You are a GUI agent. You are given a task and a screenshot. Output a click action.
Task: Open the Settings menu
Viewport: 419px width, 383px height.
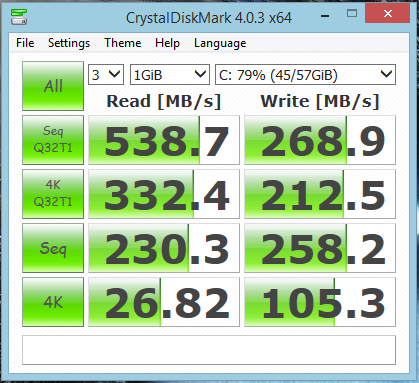[69, 43]
